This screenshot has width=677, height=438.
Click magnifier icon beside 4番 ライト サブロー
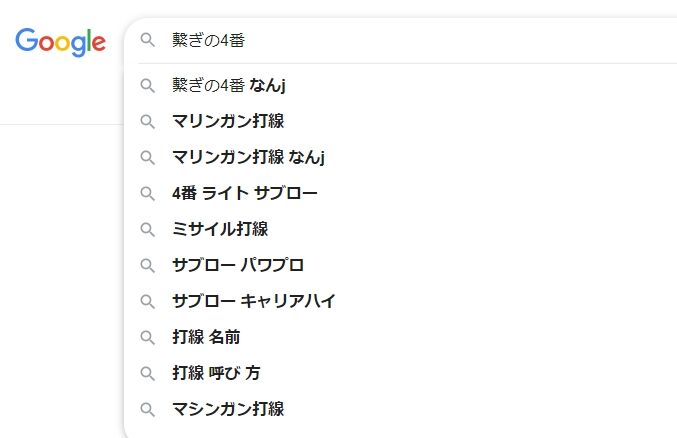(x=147, y=193)
